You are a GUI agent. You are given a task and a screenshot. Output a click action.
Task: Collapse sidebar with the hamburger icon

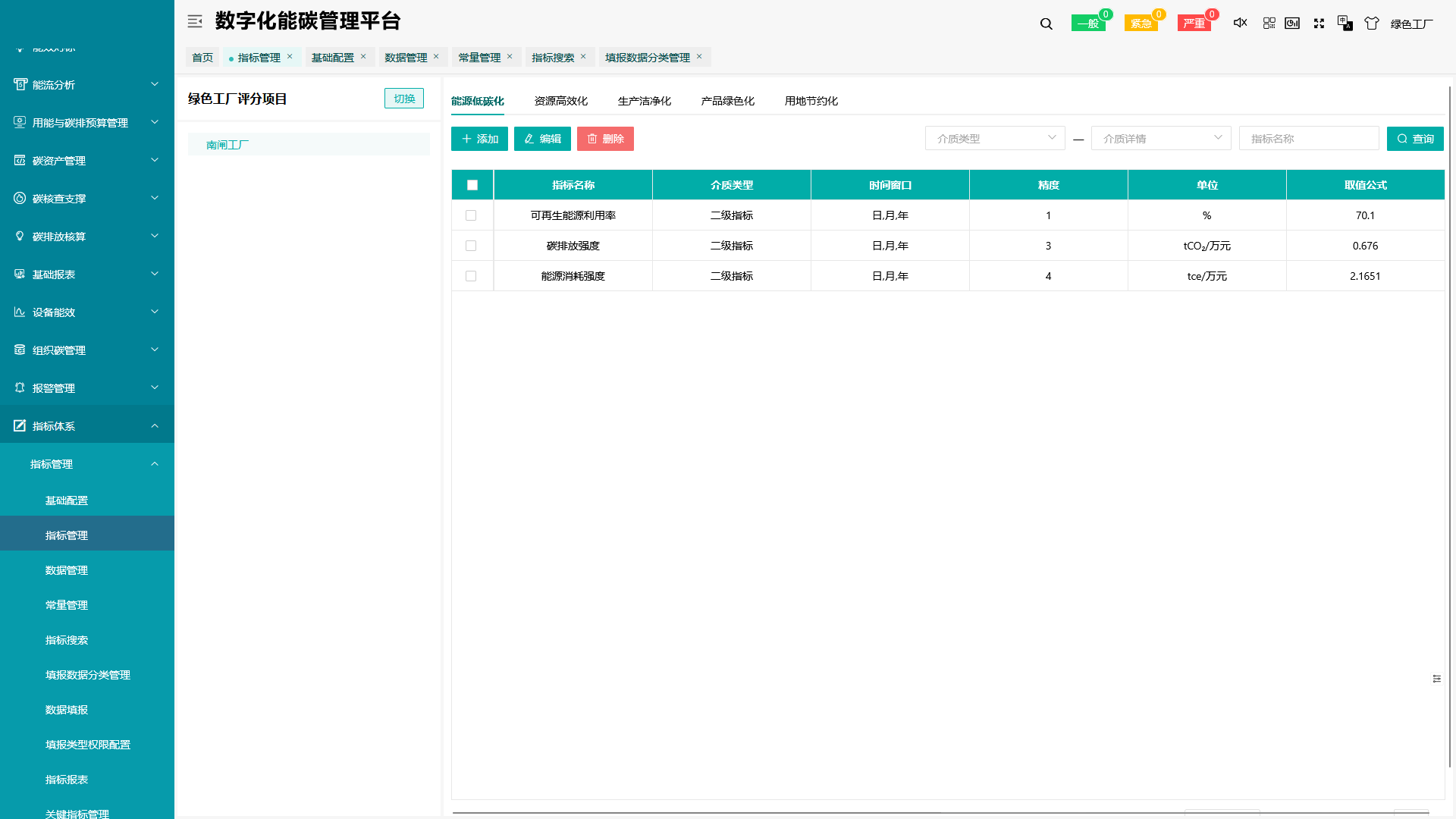195,21
